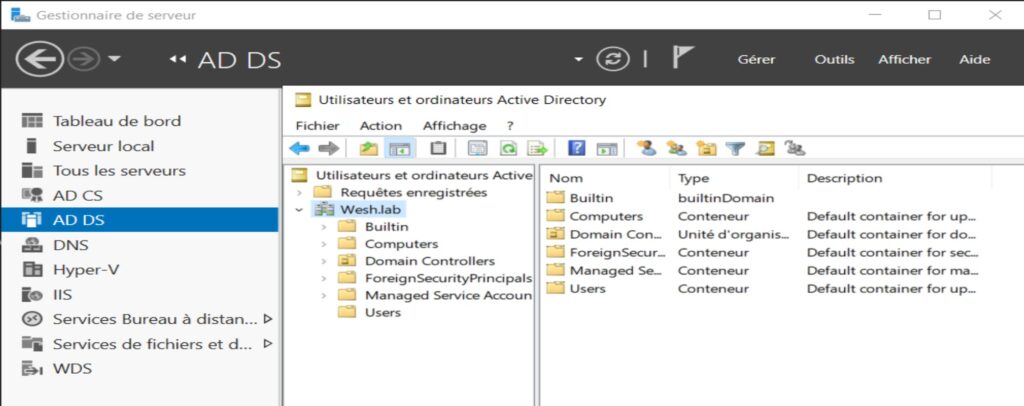Click the Server Manager refresh button
1024x406 pixels.
[613, 59]
